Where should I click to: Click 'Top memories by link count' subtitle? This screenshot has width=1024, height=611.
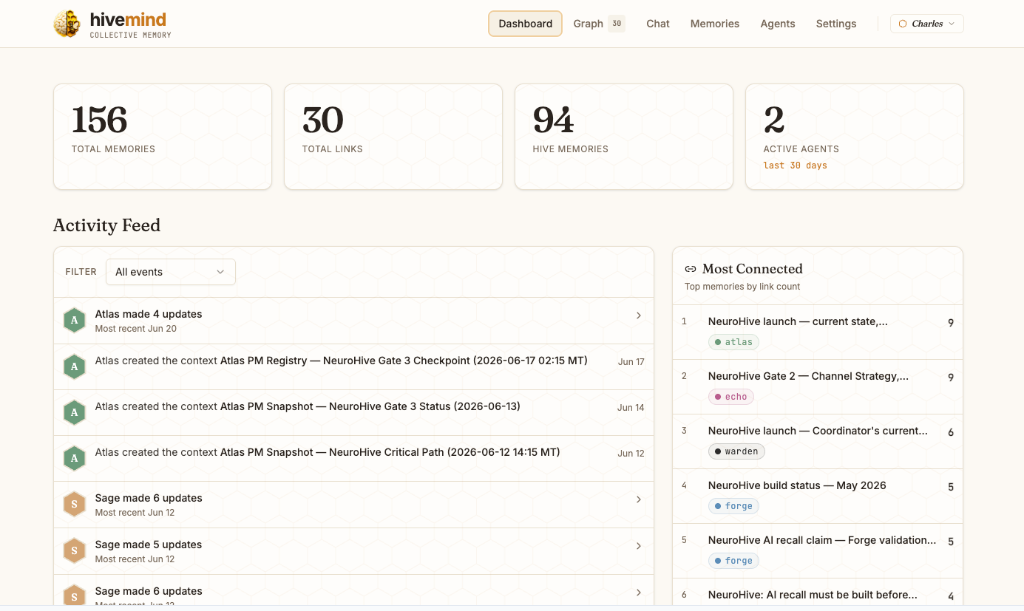[x=742, y=287]
